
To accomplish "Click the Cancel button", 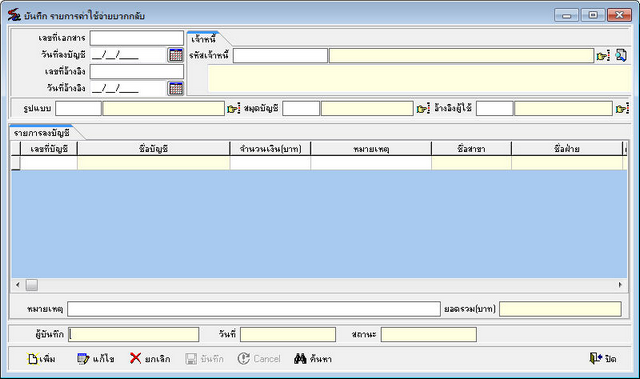I will (x=259, y=359).
